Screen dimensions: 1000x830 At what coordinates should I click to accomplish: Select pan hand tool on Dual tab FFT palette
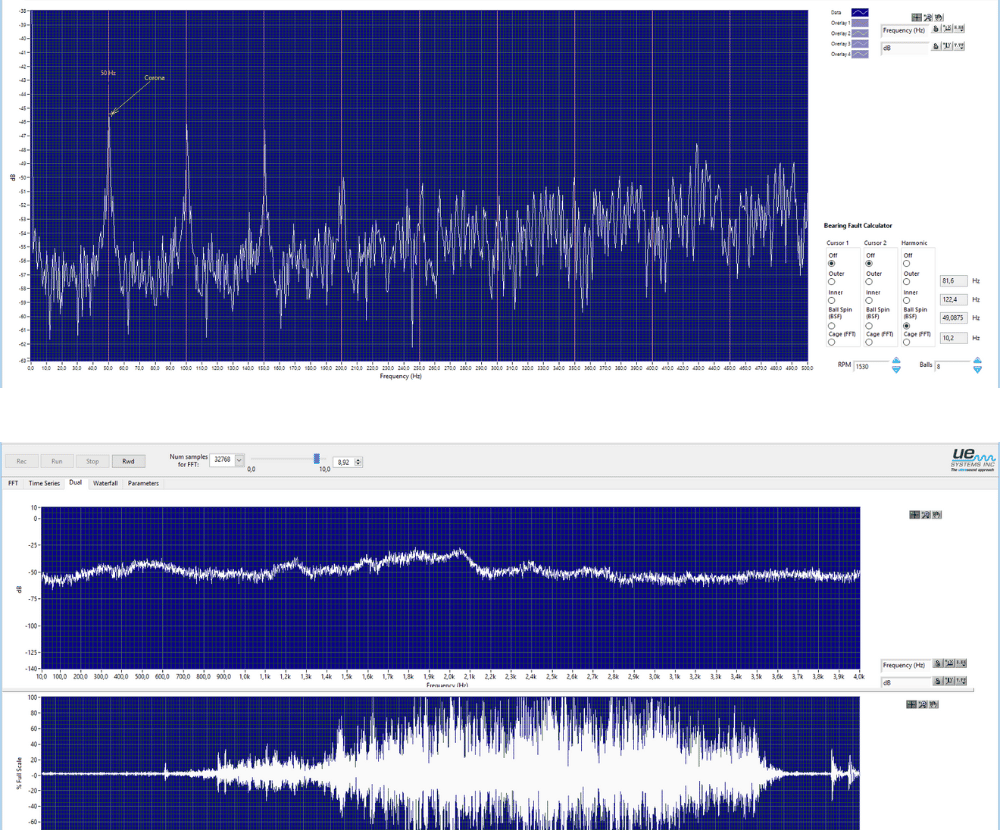936,514
